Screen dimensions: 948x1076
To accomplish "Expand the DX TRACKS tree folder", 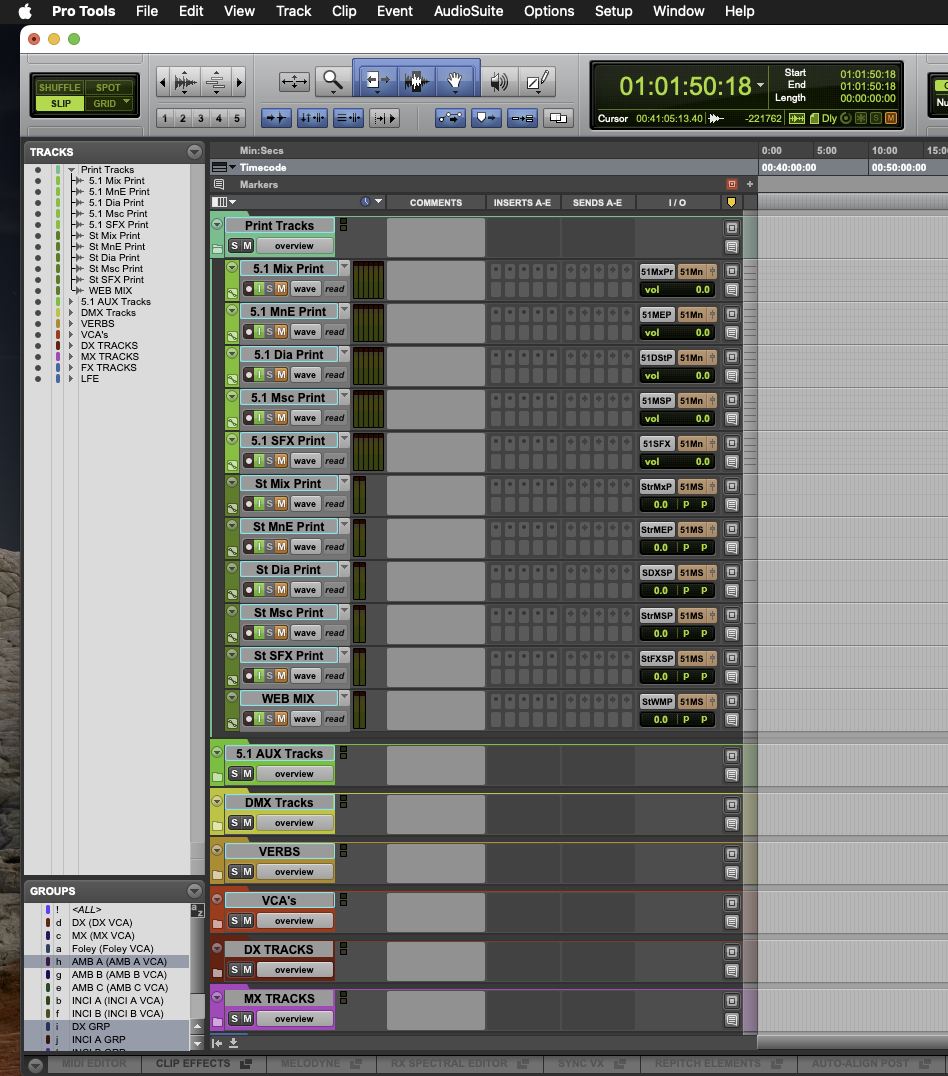I will tap(71, 345).
